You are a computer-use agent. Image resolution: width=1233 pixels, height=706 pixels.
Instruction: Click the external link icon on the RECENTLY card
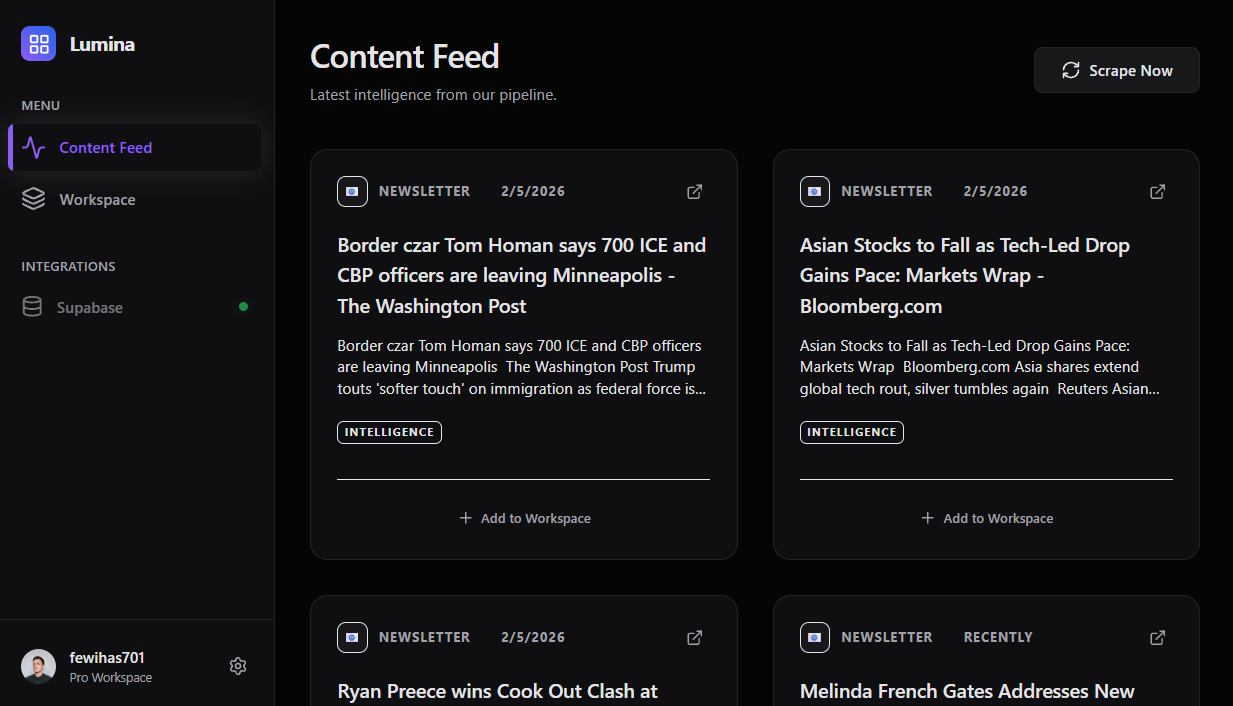(1157, 637)
